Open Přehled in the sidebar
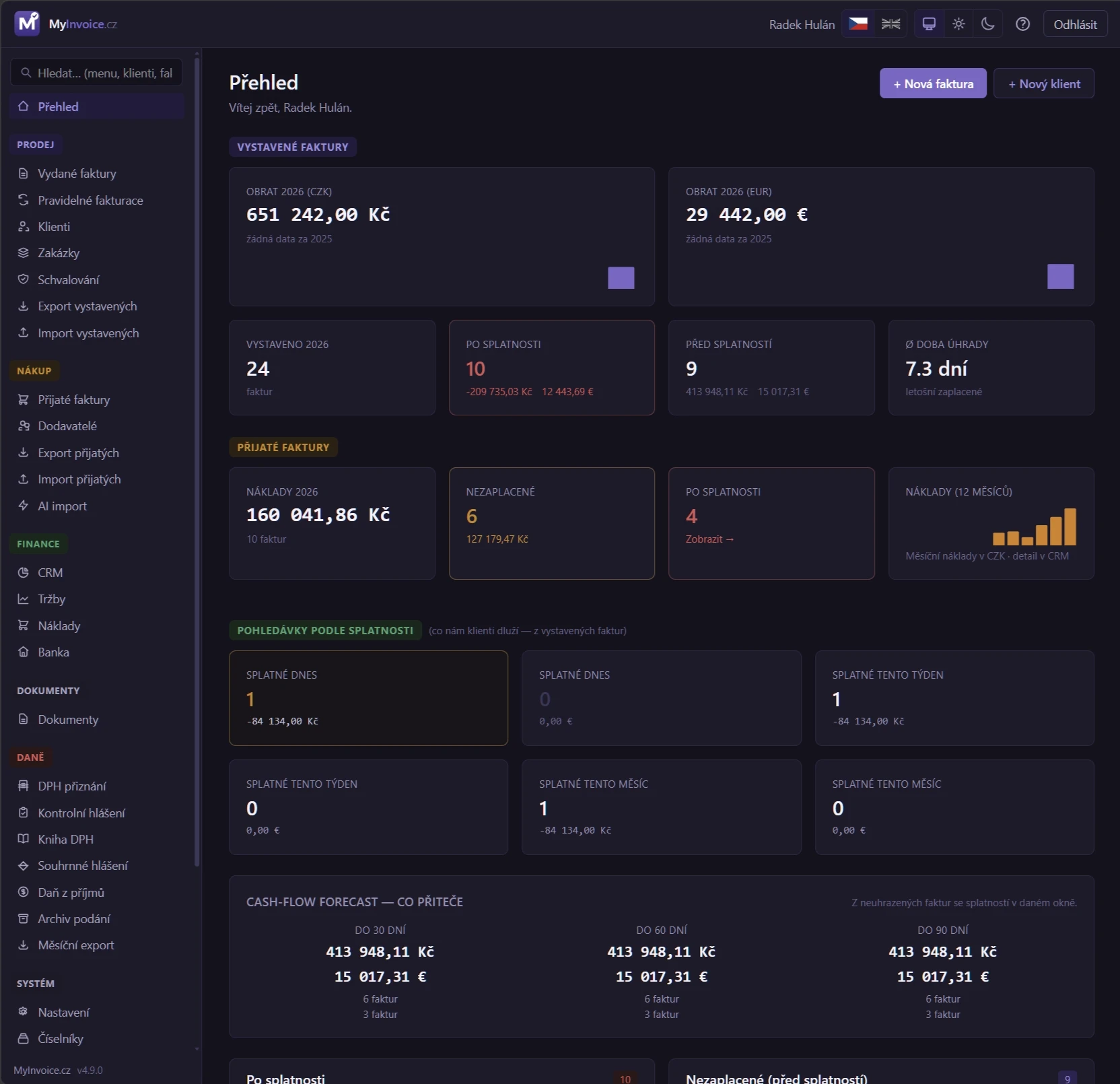Viewport: 1120px width, 1084px height. (97, 106)
